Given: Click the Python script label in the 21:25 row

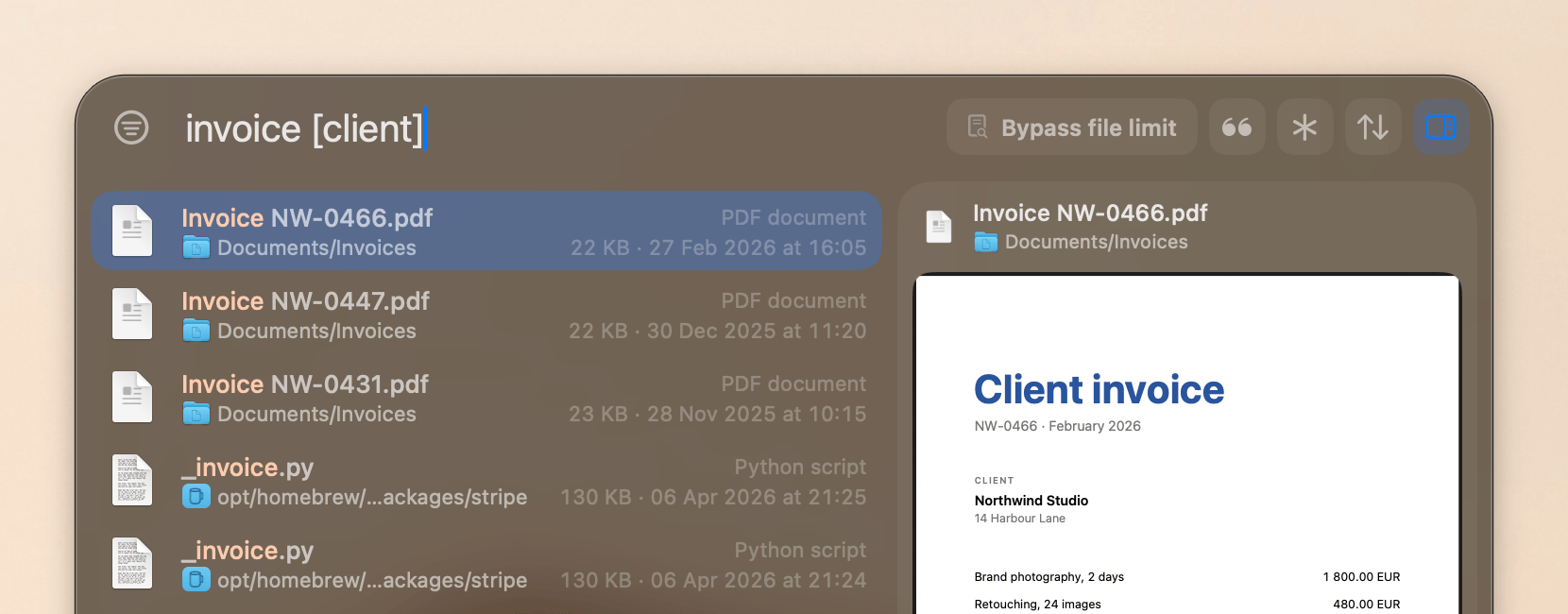Looking at the screenshot, I should coord(800,468).
